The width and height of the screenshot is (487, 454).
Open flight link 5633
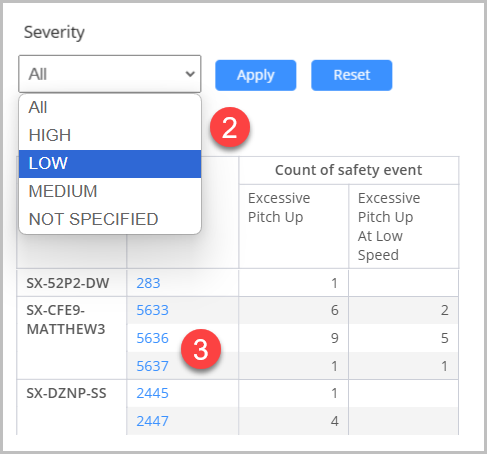coord(152,310)
